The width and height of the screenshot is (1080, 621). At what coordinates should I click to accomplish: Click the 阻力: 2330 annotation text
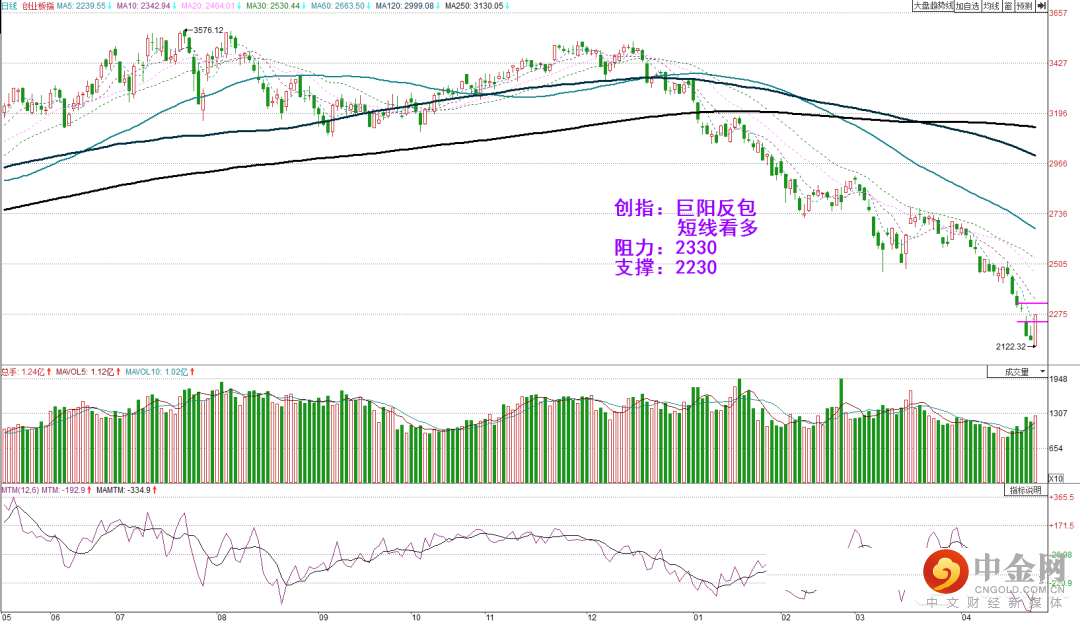[x=665, y=247]
